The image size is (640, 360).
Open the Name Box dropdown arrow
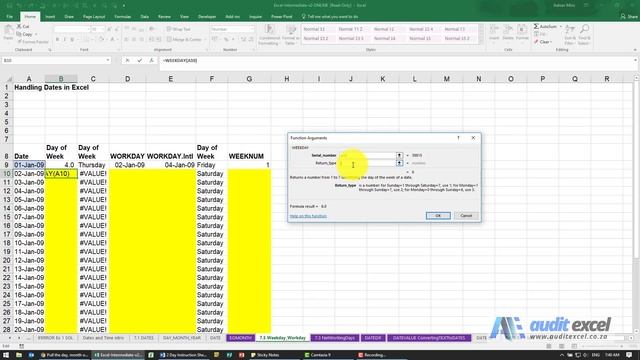pos(108,60)
